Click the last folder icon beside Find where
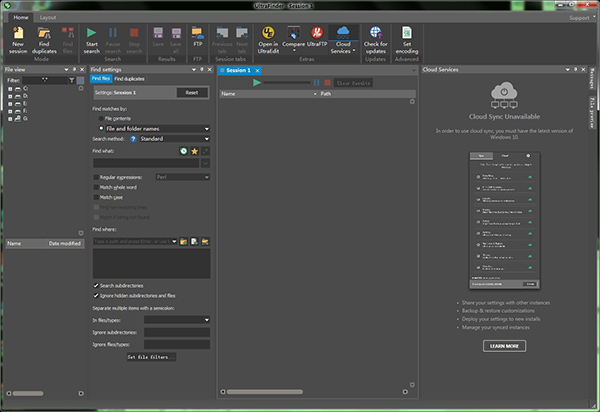 click(205, 241)
